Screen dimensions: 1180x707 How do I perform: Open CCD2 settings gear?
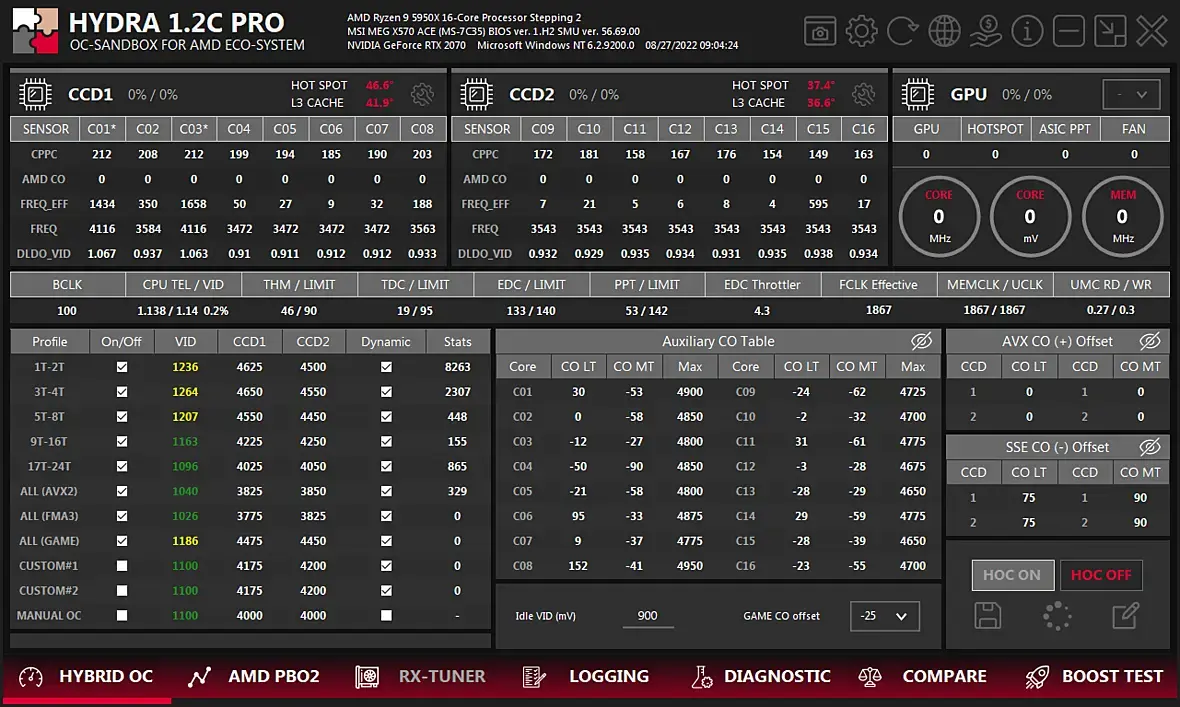863,94
